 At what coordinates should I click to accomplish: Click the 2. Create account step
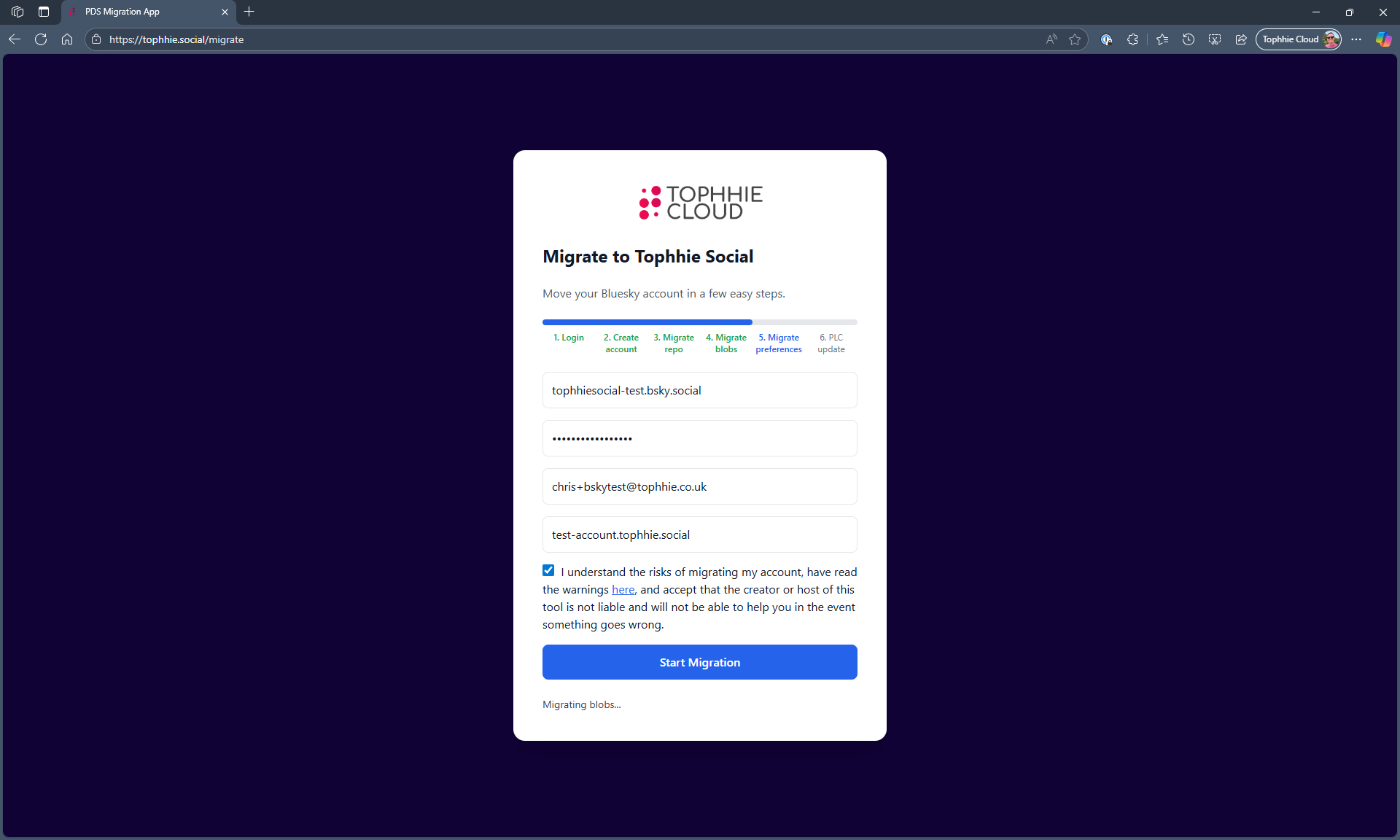click(621, 343)
